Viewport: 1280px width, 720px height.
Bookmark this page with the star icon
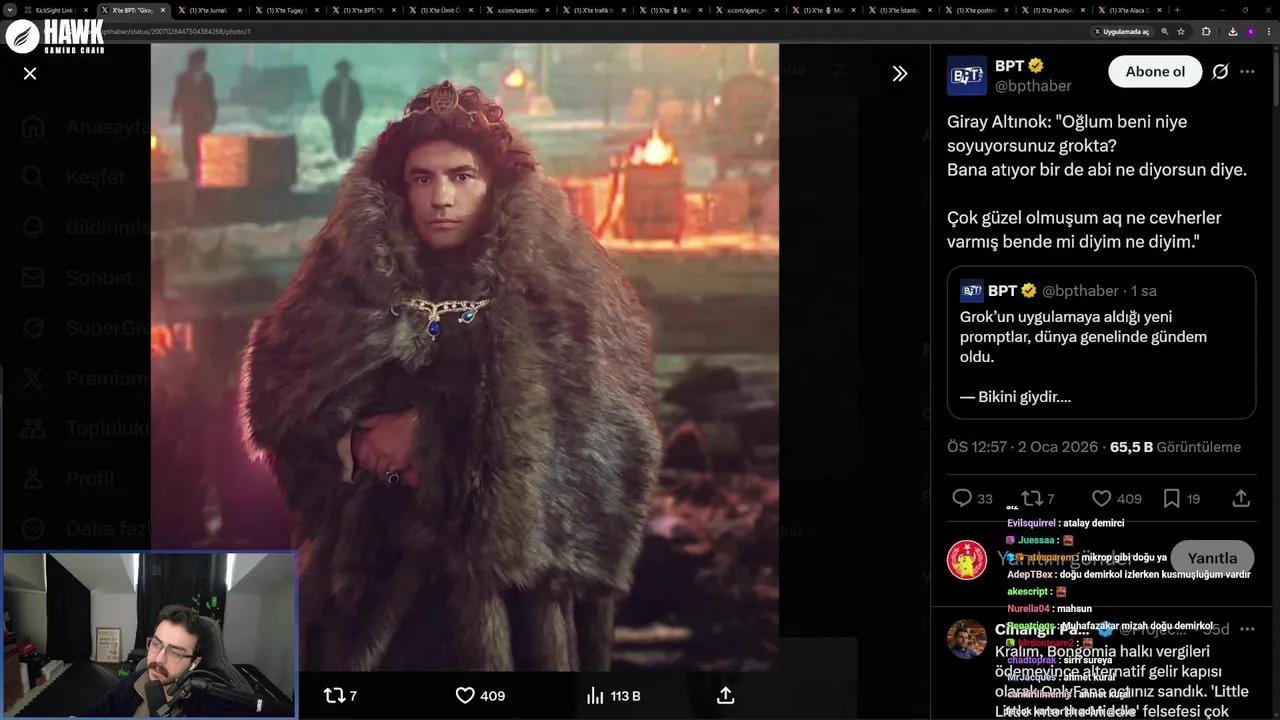pyautogui.click(x=1181, y=31)
